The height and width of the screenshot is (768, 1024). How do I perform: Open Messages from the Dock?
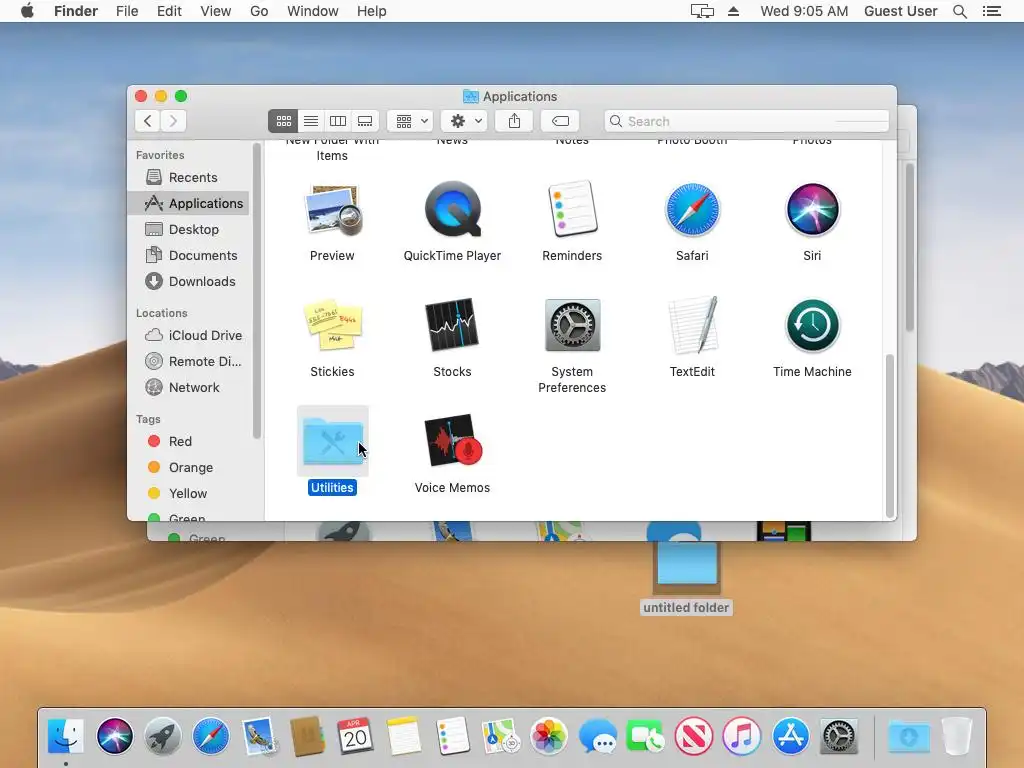[x=598, y=736]
